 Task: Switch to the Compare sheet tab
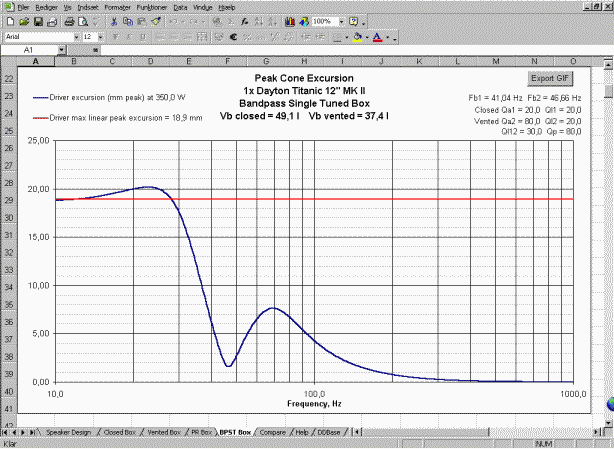[x=269, y=432]
